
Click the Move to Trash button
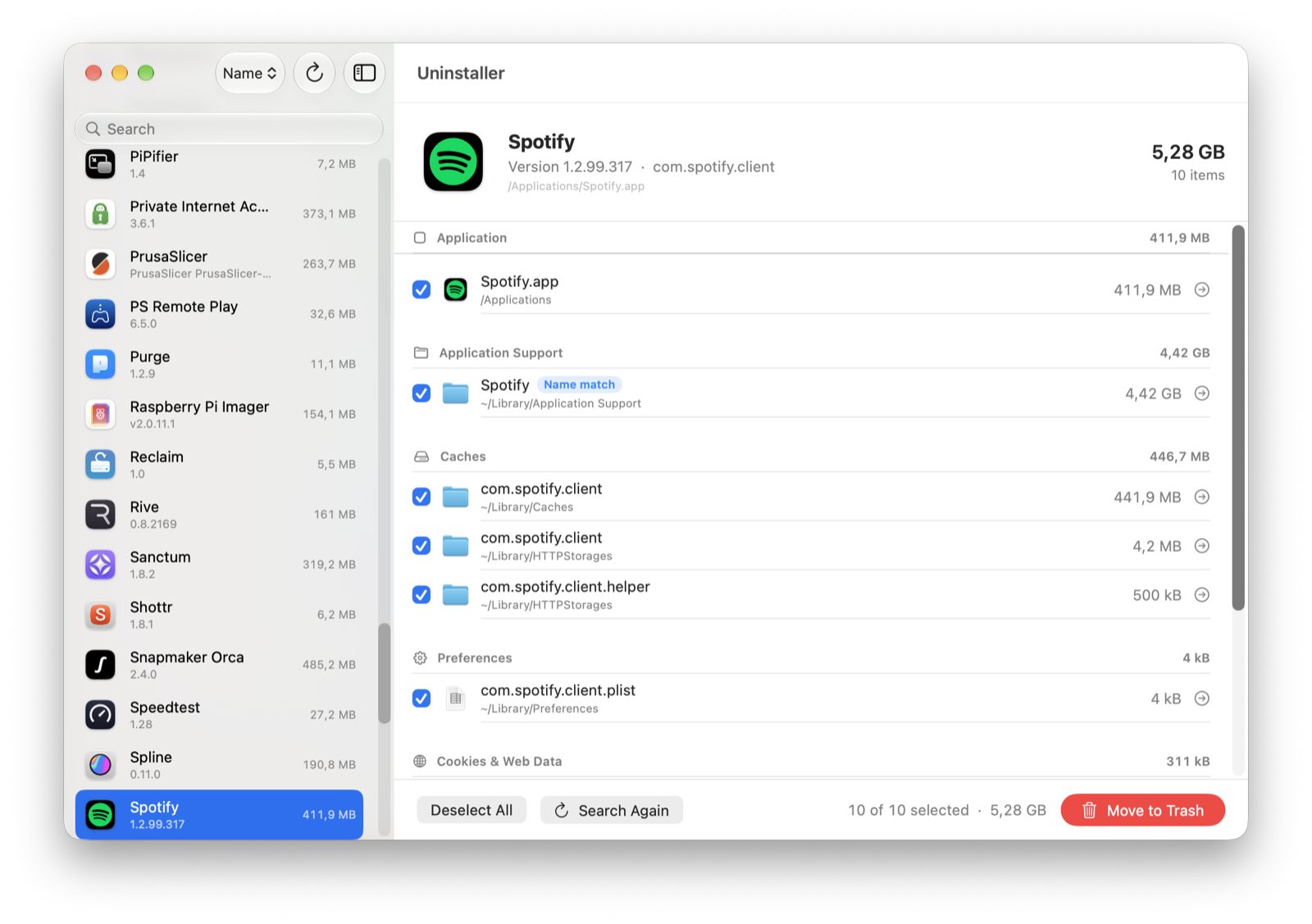pyautogui.click(x=1143, y=810)
